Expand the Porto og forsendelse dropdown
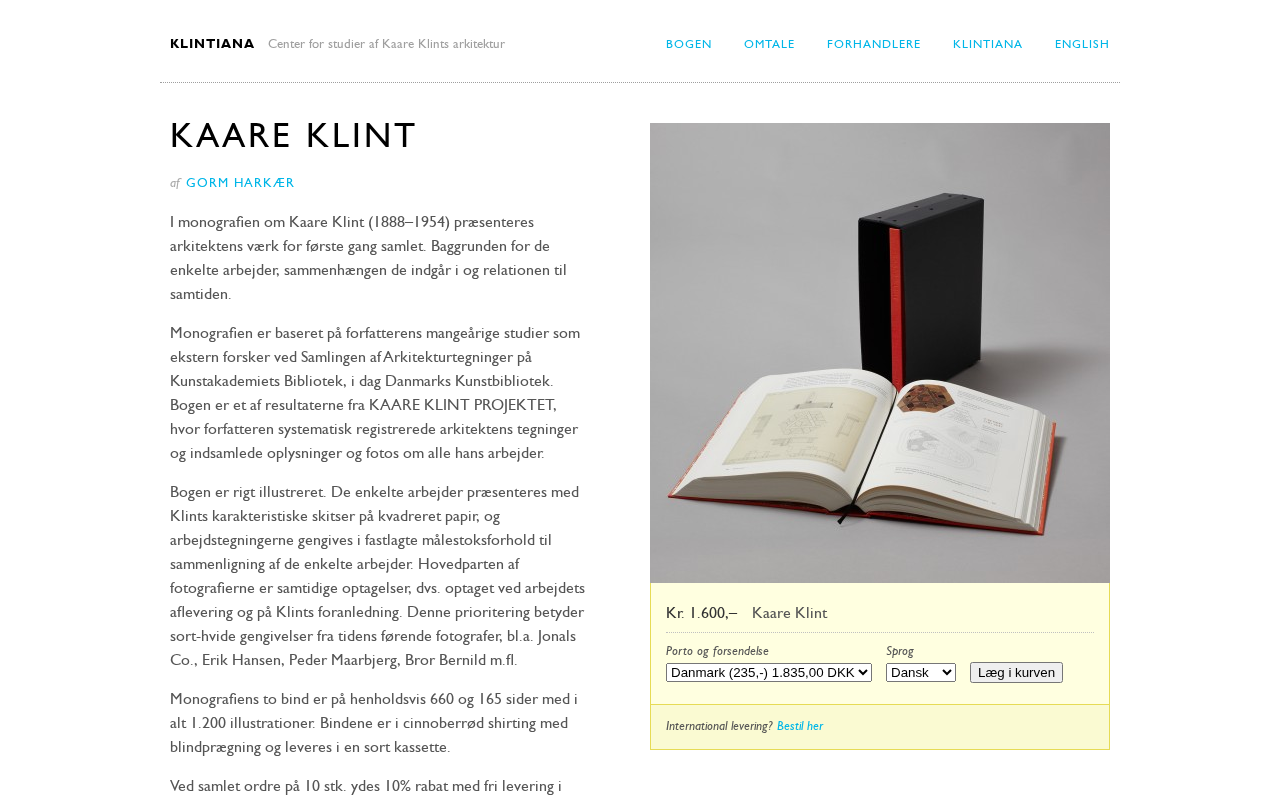Screen dimensions: 1280x800 click(769, 673)
